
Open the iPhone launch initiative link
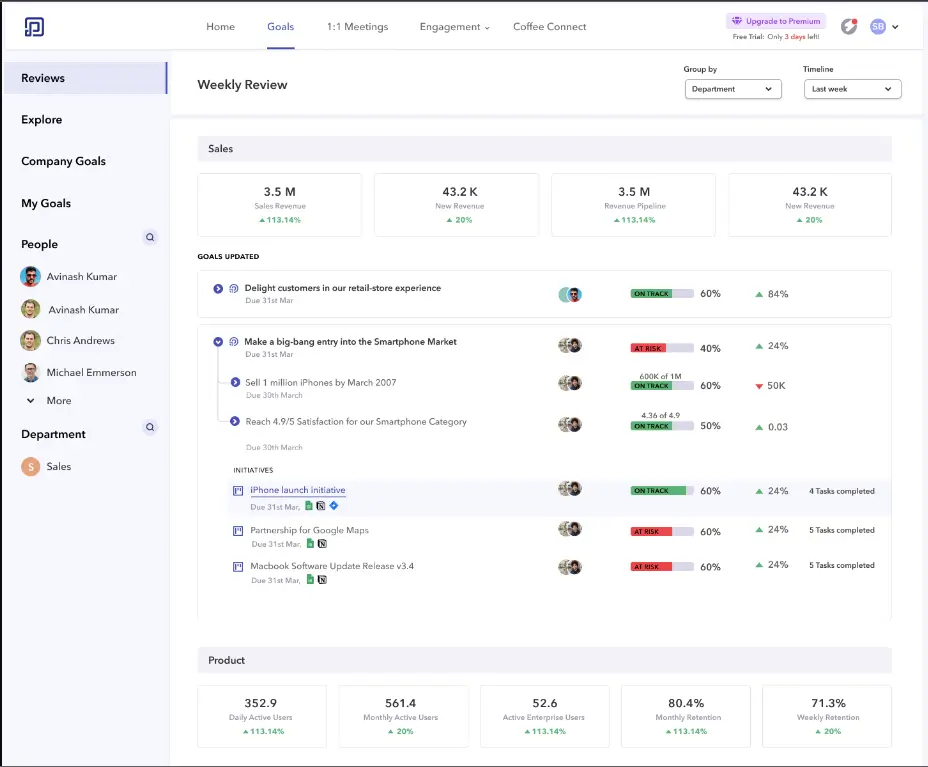[297, 490]
